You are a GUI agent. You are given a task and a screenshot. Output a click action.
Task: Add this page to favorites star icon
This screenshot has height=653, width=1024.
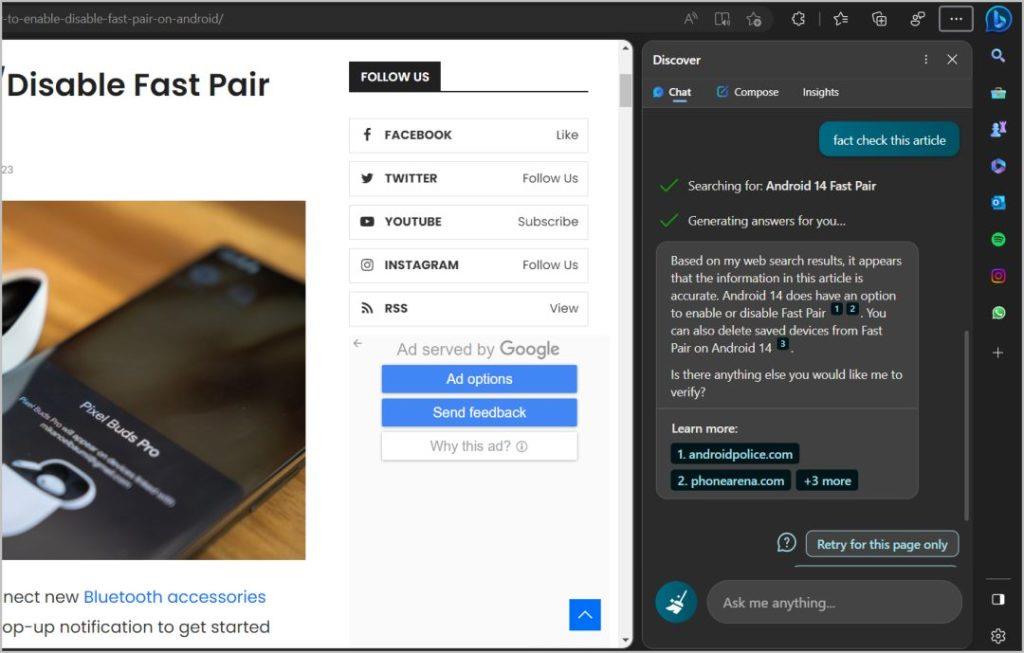(754, 19)
